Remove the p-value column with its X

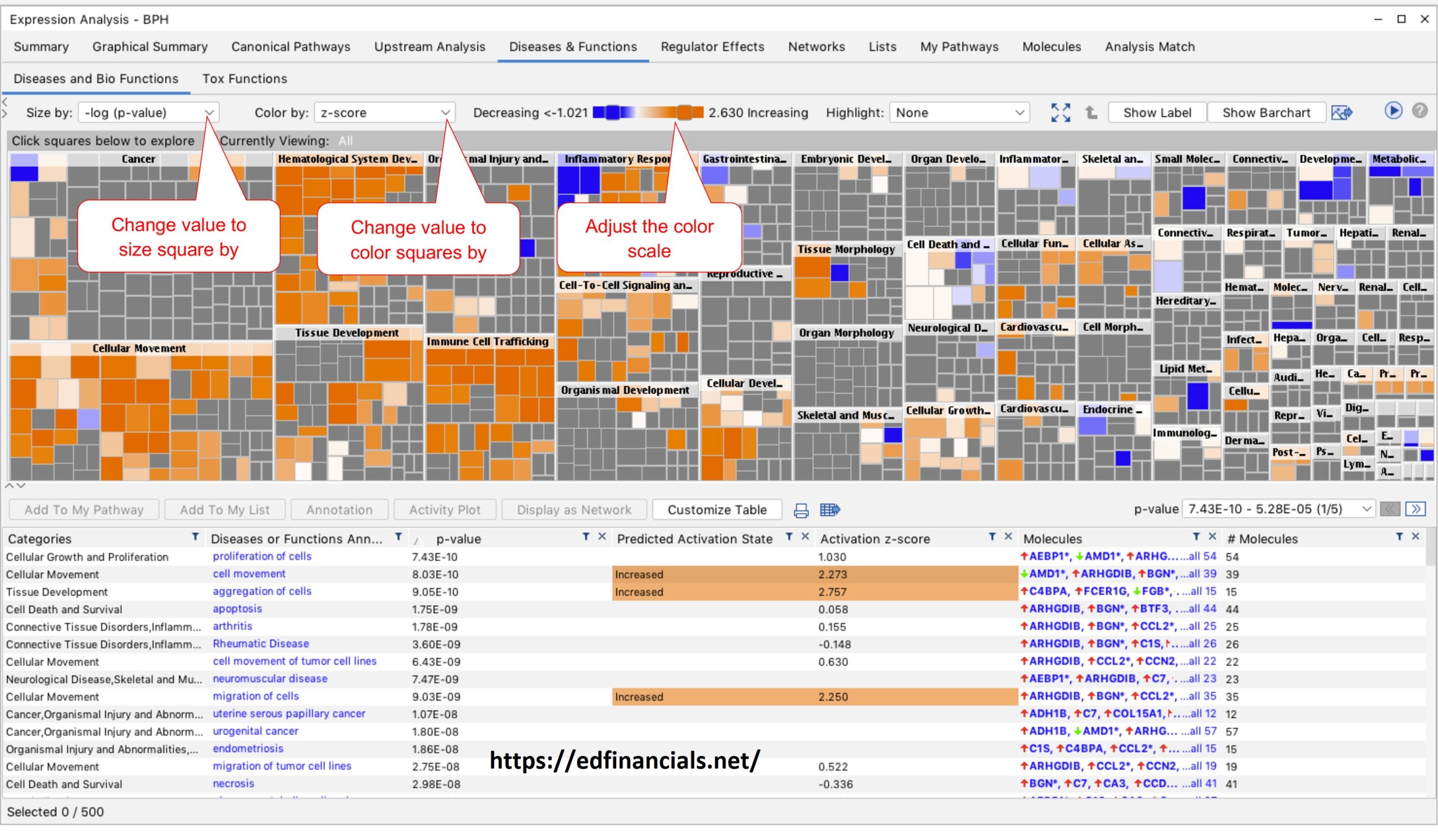(602, 537)
